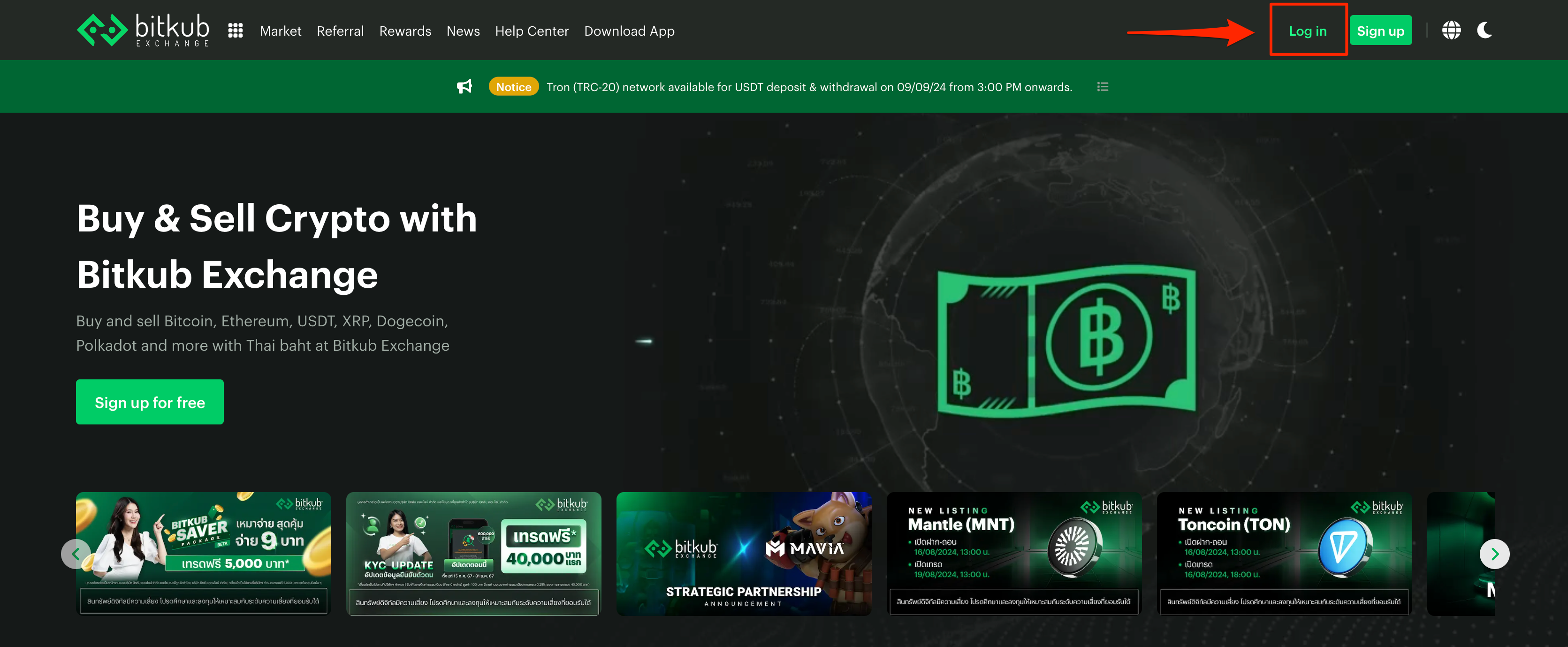
Task: Open the Help Center menu
Action: point(532,31)
